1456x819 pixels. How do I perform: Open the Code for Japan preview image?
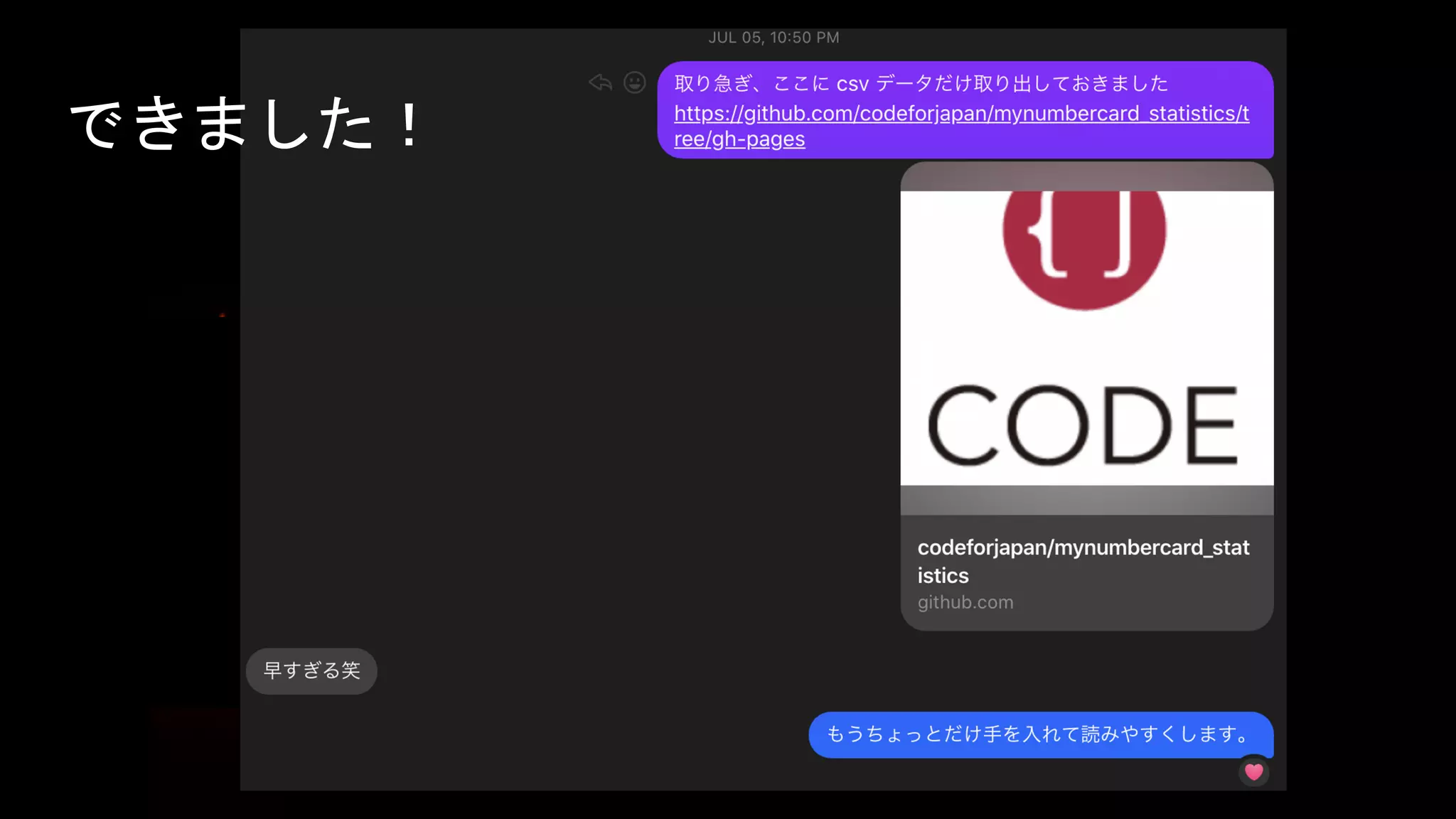(1086, 338)
